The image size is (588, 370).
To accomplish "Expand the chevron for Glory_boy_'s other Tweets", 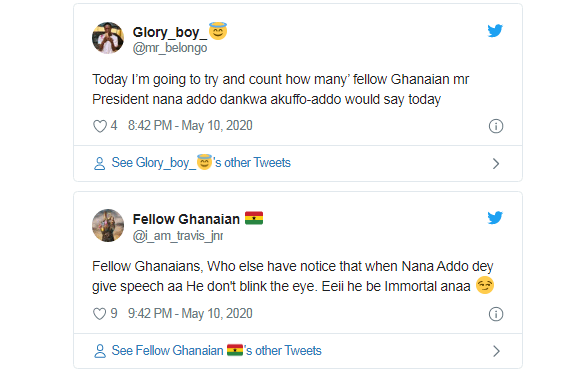I will coord(496,163).
